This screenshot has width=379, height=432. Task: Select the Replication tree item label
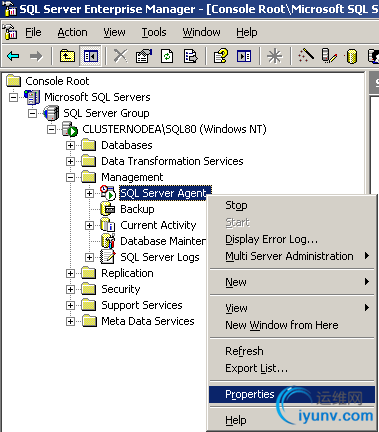click(x=127, y=273)
